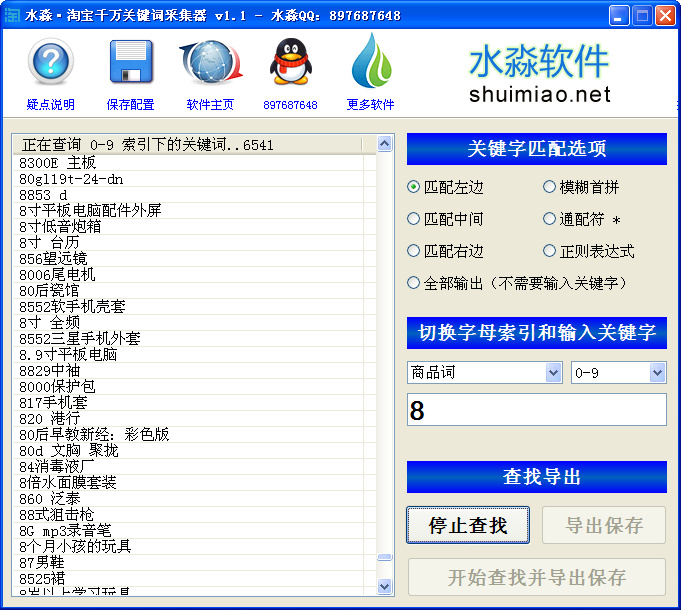Click the keyword input field containing 8
The width and height of the screenshot is (681, 610).
(536, 410)
